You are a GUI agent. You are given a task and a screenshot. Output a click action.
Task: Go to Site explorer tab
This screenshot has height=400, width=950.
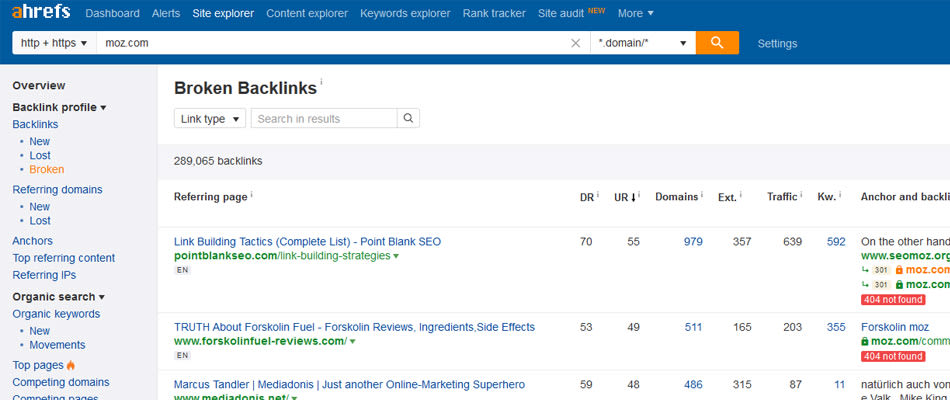(x=223, y=13)
